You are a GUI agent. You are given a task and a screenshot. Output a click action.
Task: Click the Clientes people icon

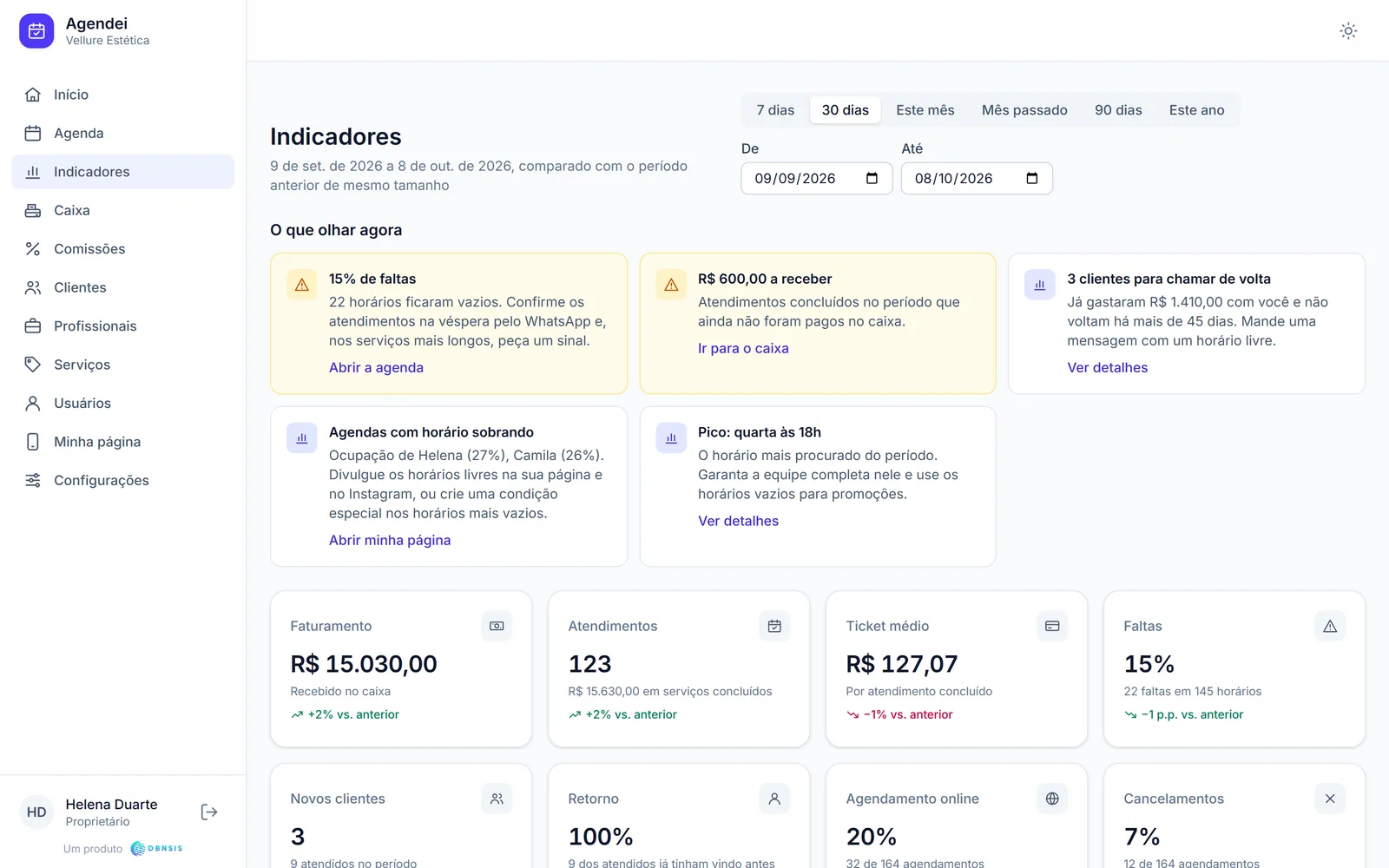coord(33,287)
